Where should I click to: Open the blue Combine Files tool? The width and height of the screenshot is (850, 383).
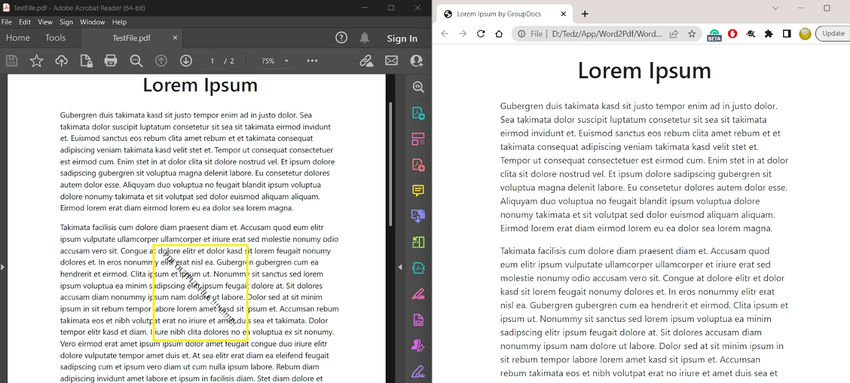coord(418,216)
